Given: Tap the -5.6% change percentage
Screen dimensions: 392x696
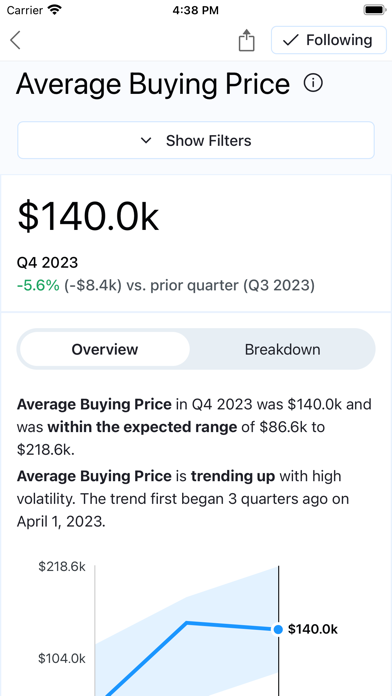Looking at the screenshot, I should (x=38, y=286).
